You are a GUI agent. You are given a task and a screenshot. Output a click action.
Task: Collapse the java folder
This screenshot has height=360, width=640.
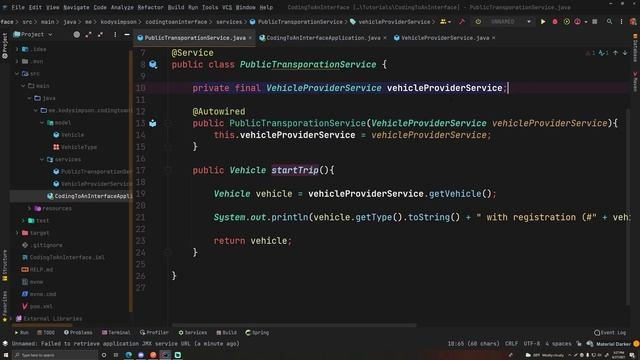pos(29,98)
